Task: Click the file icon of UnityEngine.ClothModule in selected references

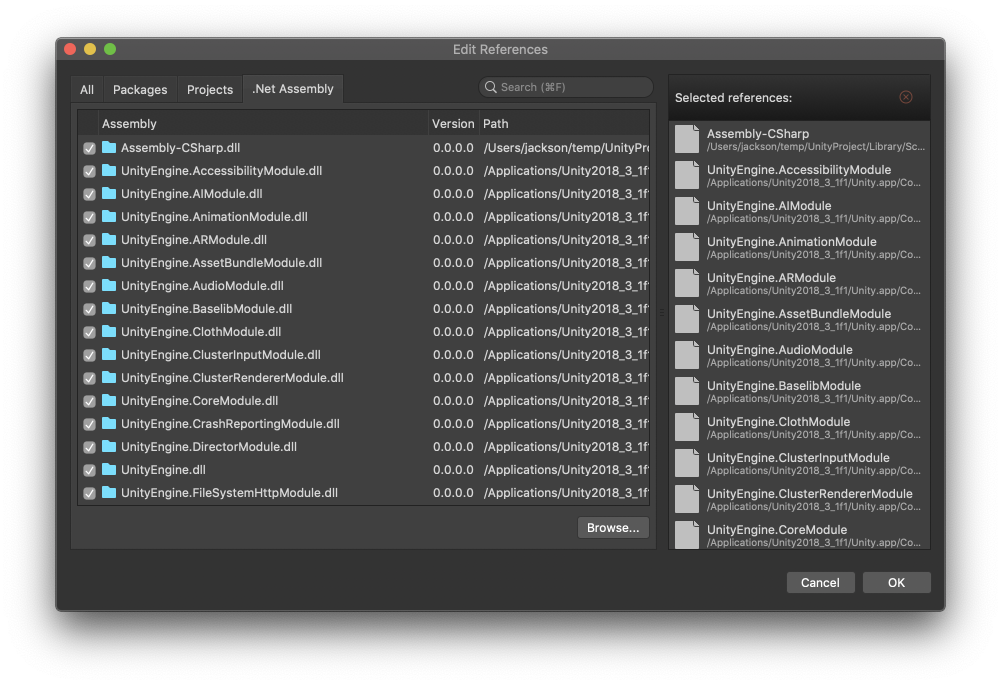Action: tap(688, 427)
